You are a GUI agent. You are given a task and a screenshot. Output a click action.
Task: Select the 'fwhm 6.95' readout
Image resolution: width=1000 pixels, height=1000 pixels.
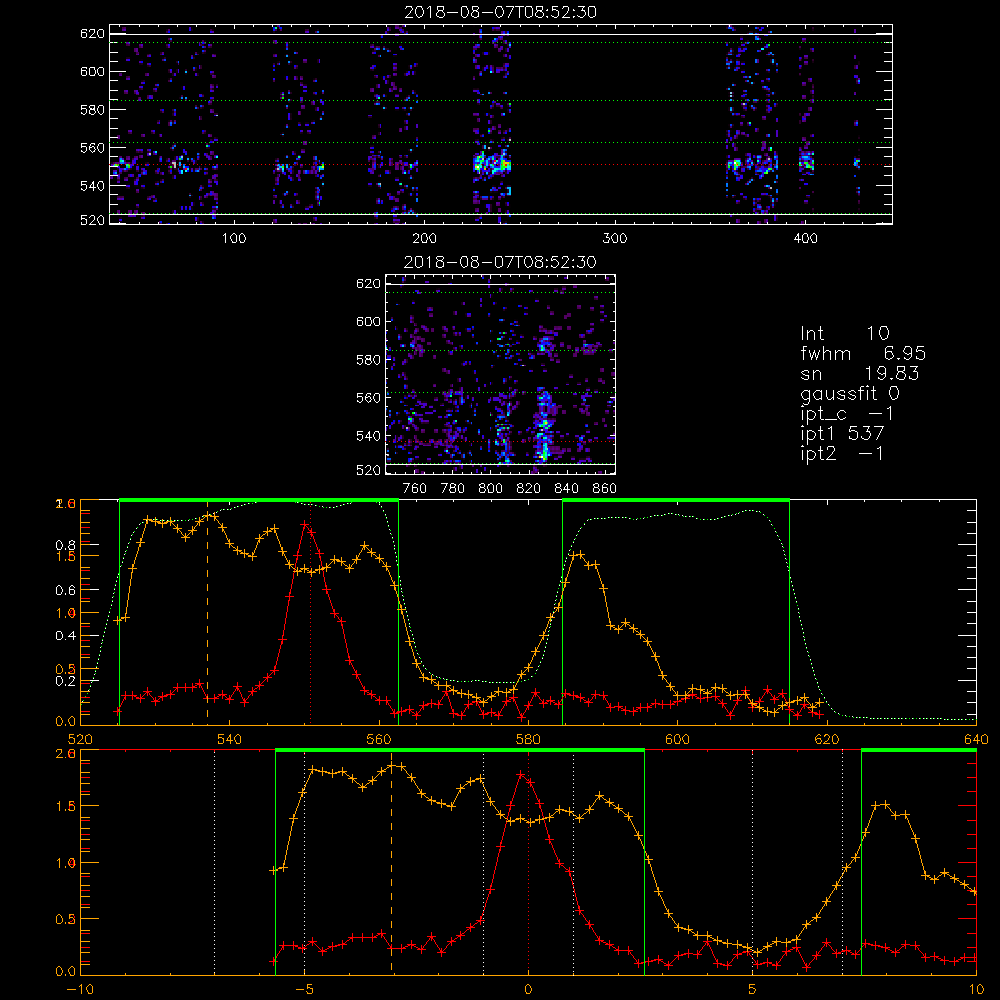tap(863, 353)
